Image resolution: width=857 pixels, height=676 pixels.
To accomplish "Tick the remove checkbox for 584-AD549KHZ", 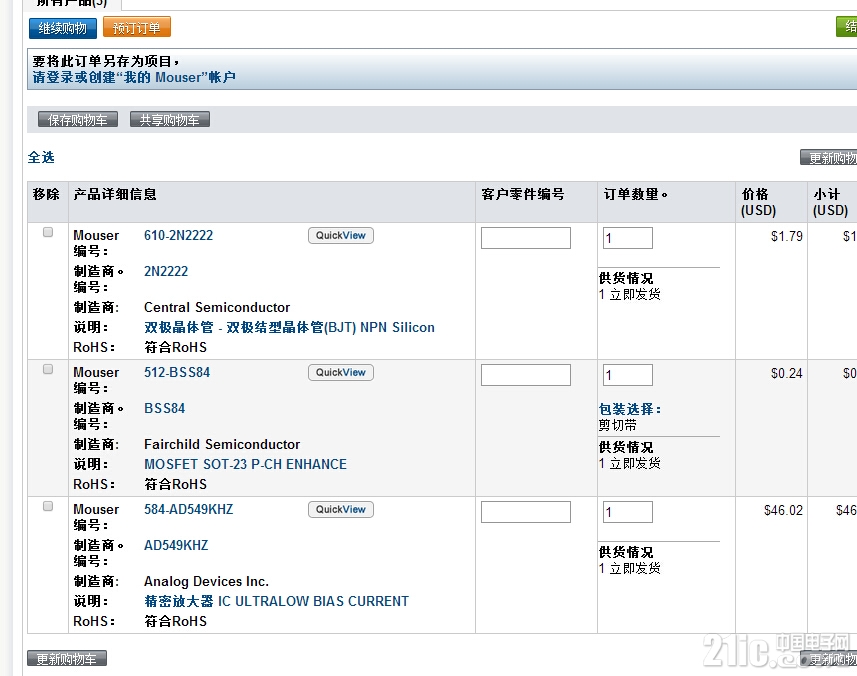I will tap(48, 507).
